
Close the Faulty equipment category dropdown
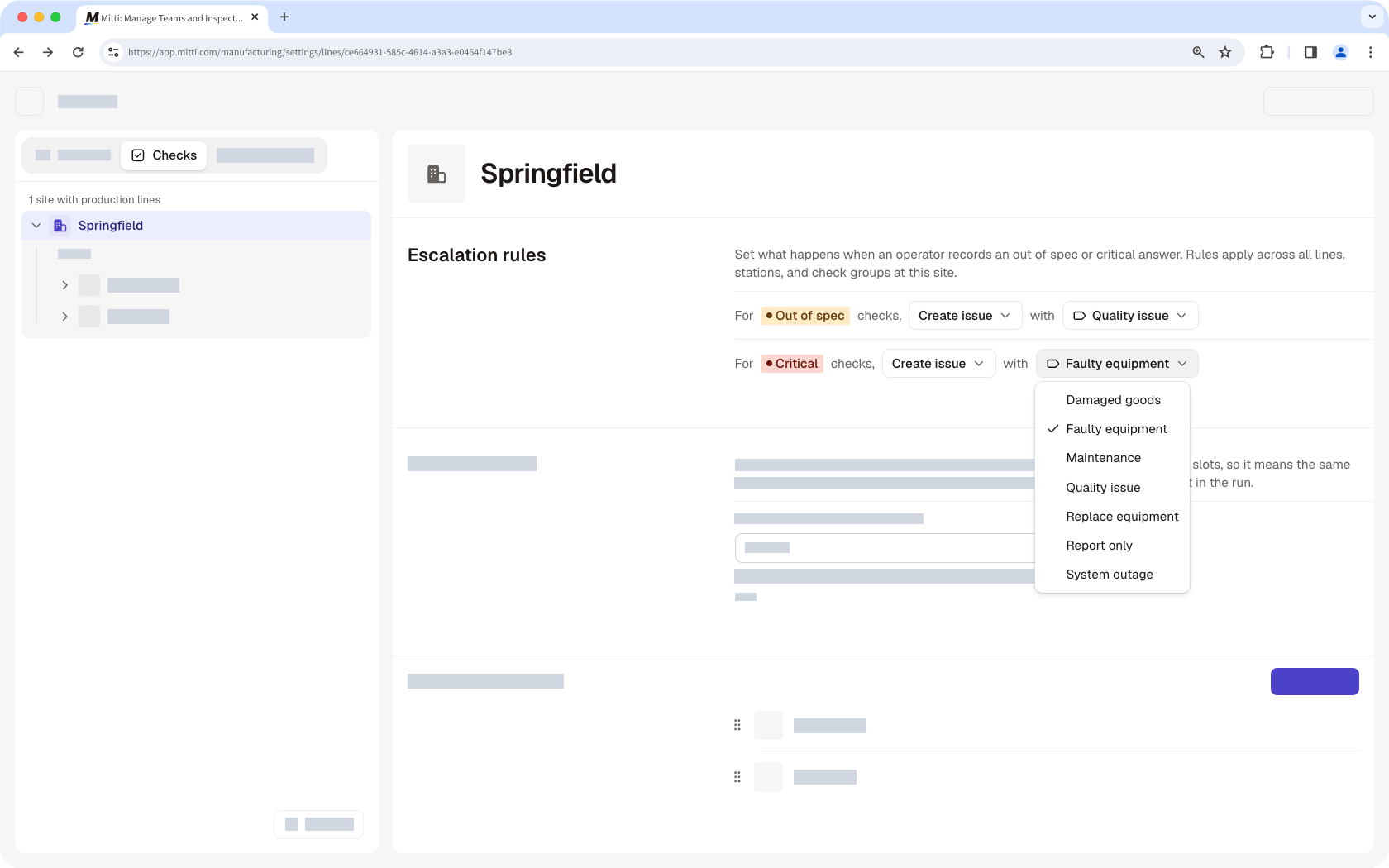coord(1117,364)
